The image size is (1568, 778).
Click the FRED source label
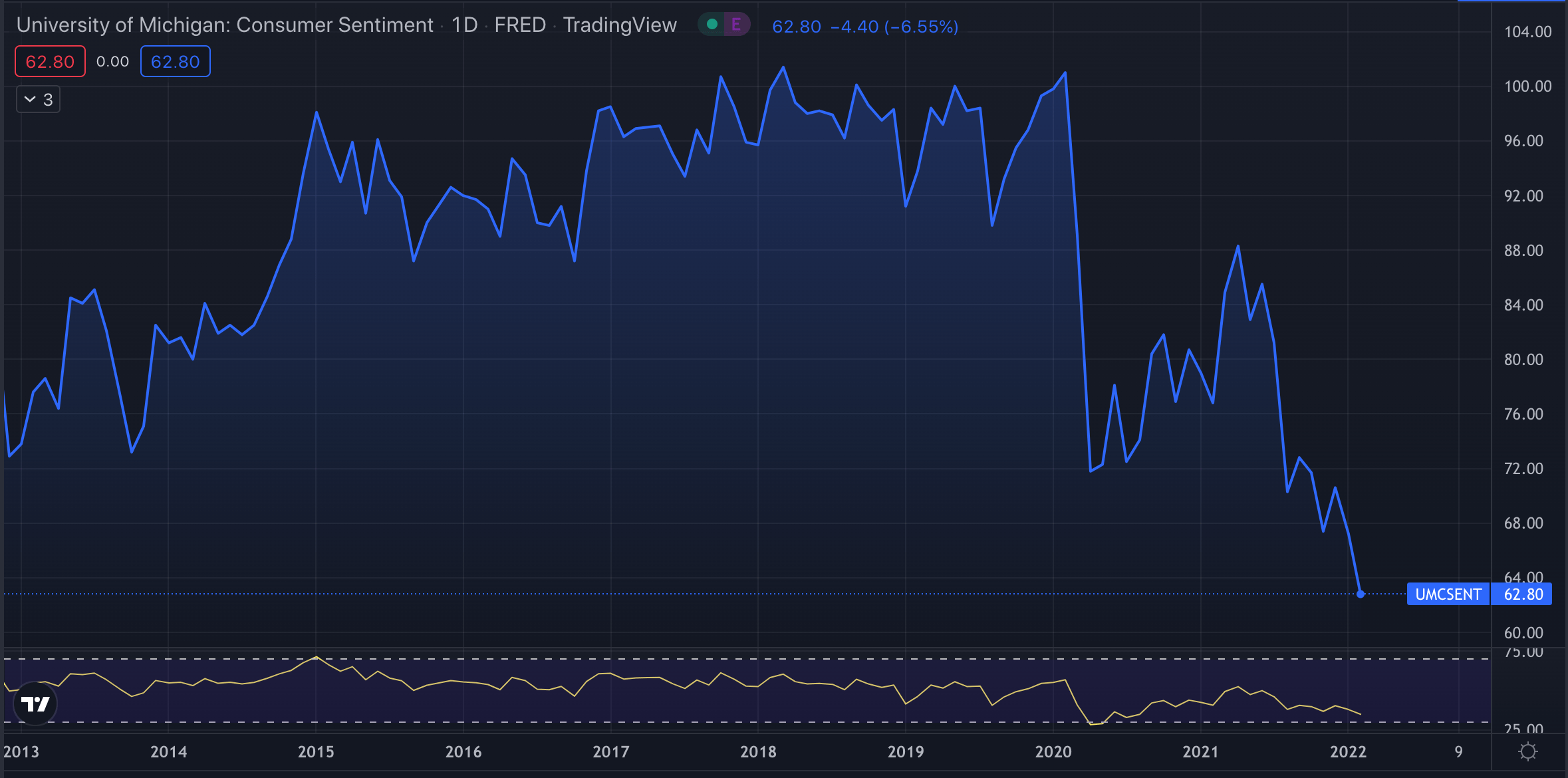click(520, 25)
